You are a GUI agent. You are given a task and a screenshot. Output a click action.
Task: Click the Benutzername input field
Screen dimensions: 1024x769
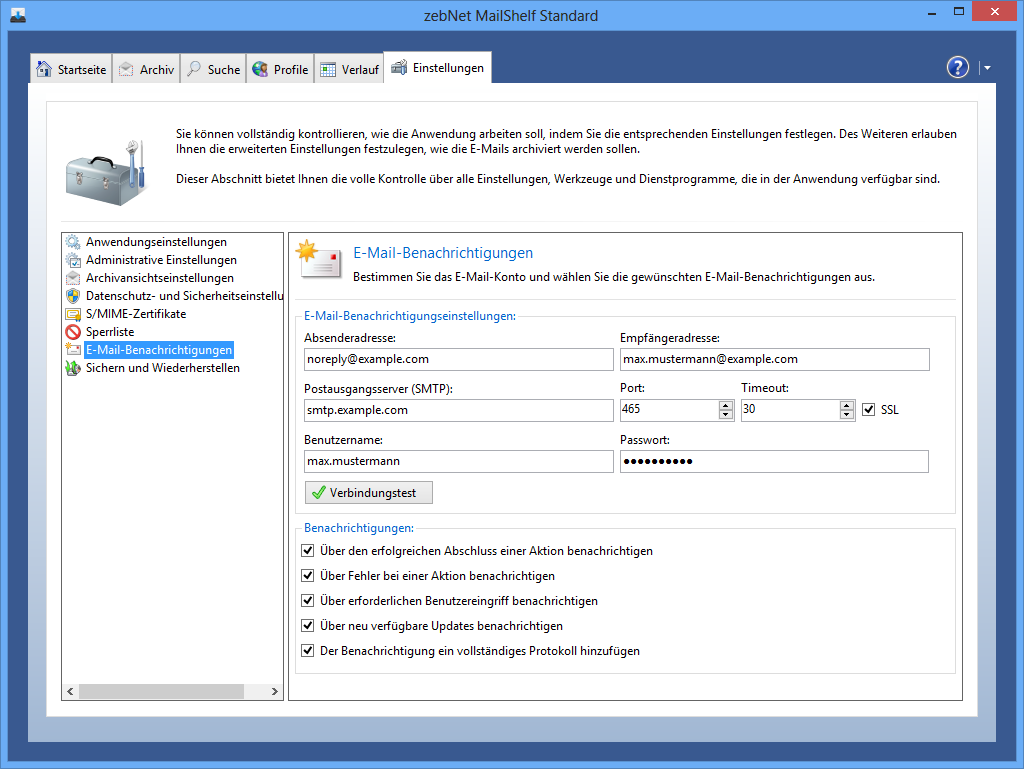point(458,462)
